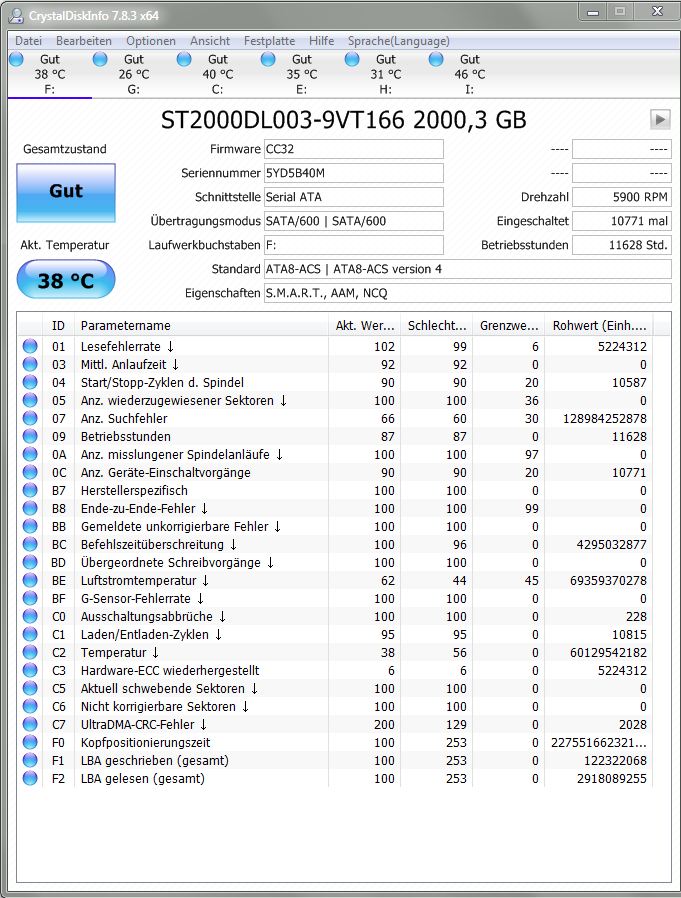Click the Rohwert column header

tap(599, 325)
